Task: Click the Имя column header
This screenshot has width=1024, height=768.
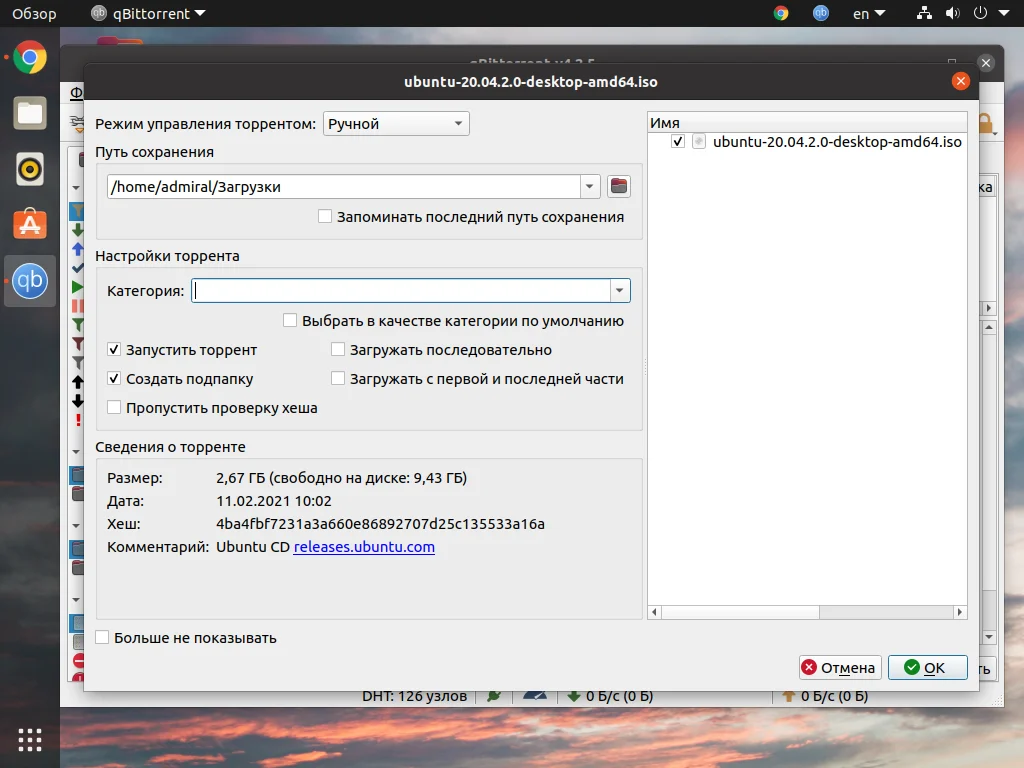Action: (x=807, y=122)
